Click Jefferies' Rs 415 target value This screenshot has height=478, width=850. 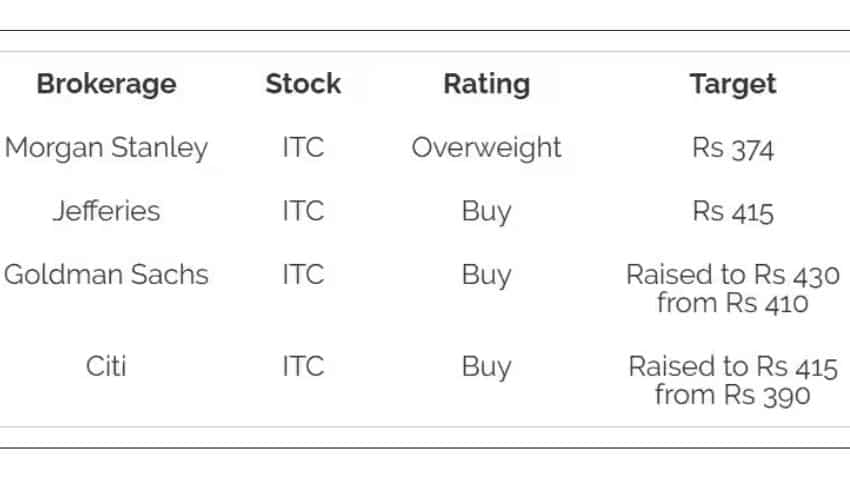(x=732, y=211)
